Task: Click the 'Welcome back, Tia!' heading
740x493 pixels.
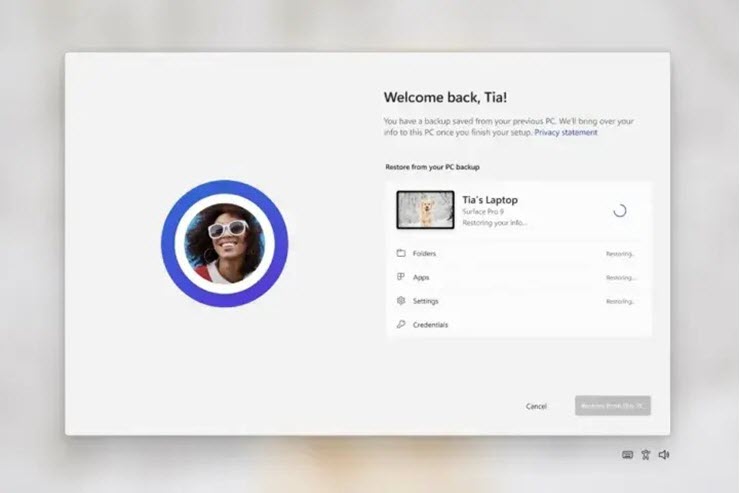Action: (x=445, y=97)
